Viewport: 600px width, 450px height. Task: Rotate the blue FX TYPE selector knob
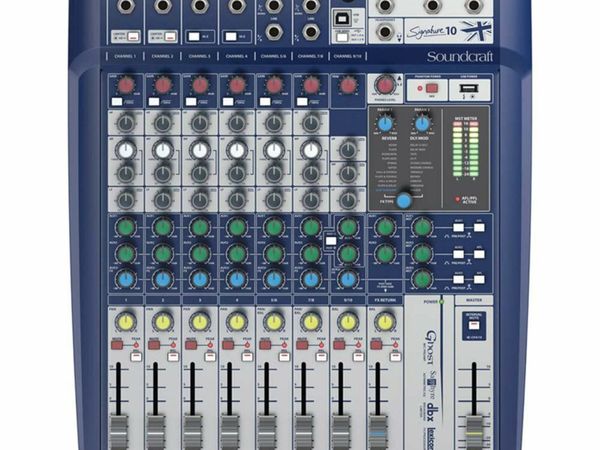404,200
